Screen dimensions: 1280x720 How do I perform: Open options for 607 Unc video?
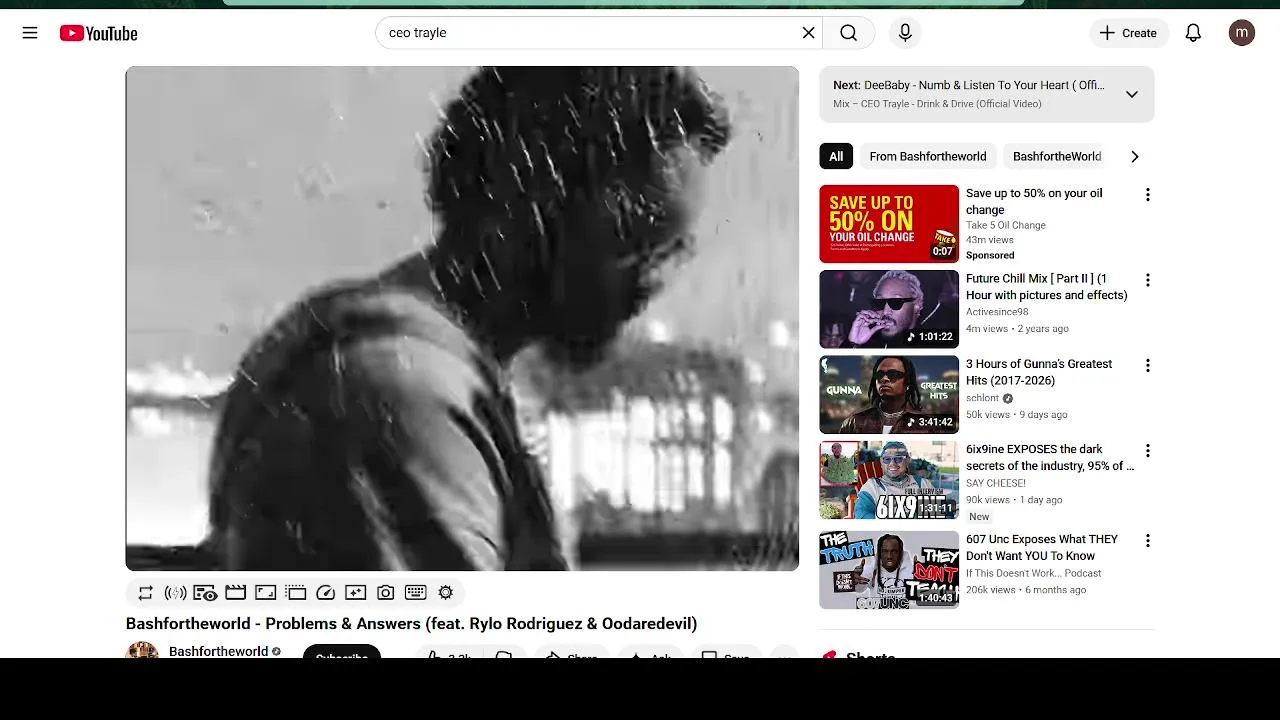pos(1148,541)
